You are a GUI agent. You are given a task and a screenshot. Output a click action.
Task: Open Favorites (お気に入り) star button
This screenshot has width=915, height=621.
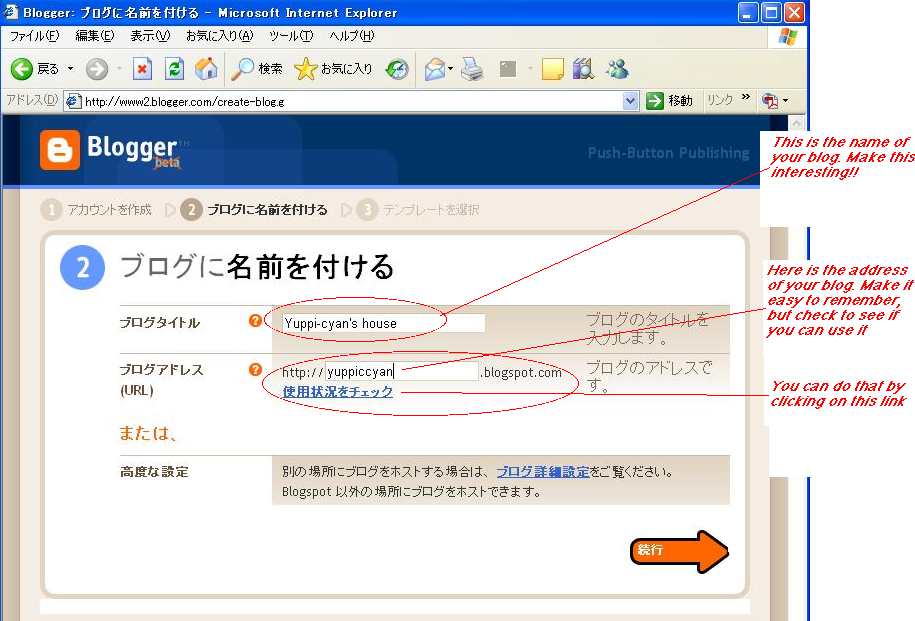(x=333, y=69)
